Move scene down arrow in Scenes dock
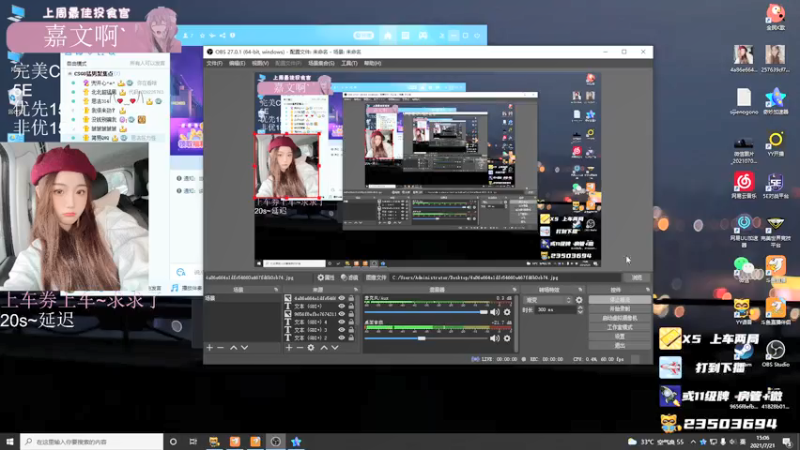The height and width of the screenshot is (450, 800). [244, 347]
